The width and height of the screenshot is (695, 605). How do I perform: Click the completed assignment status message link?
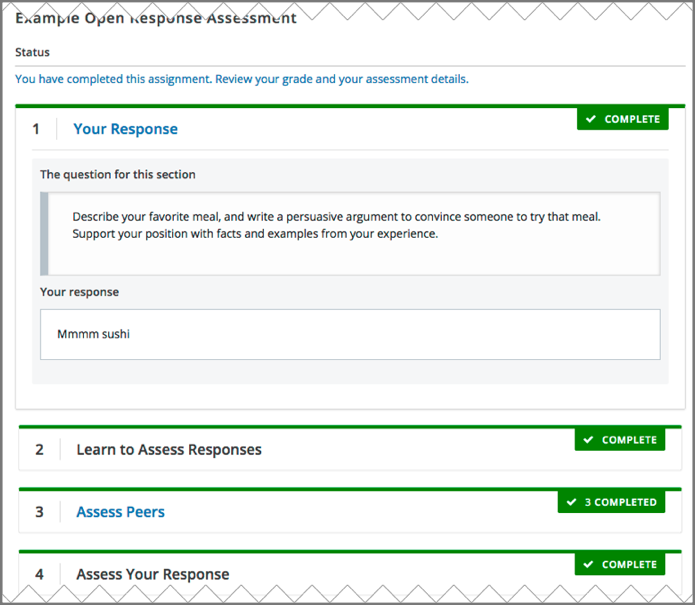(241, 79)
